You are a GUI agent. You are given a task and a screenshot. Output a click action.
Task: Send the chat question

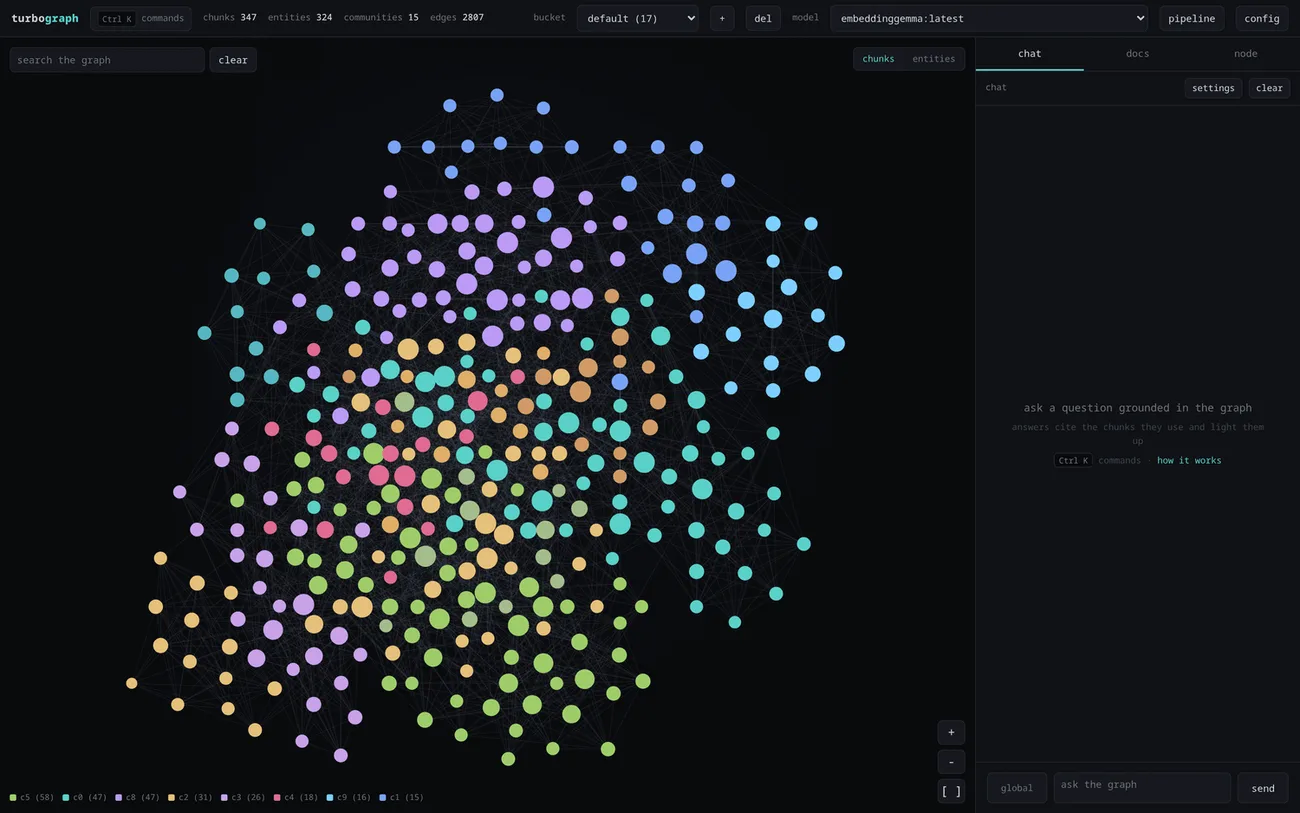click(1263, 788)
